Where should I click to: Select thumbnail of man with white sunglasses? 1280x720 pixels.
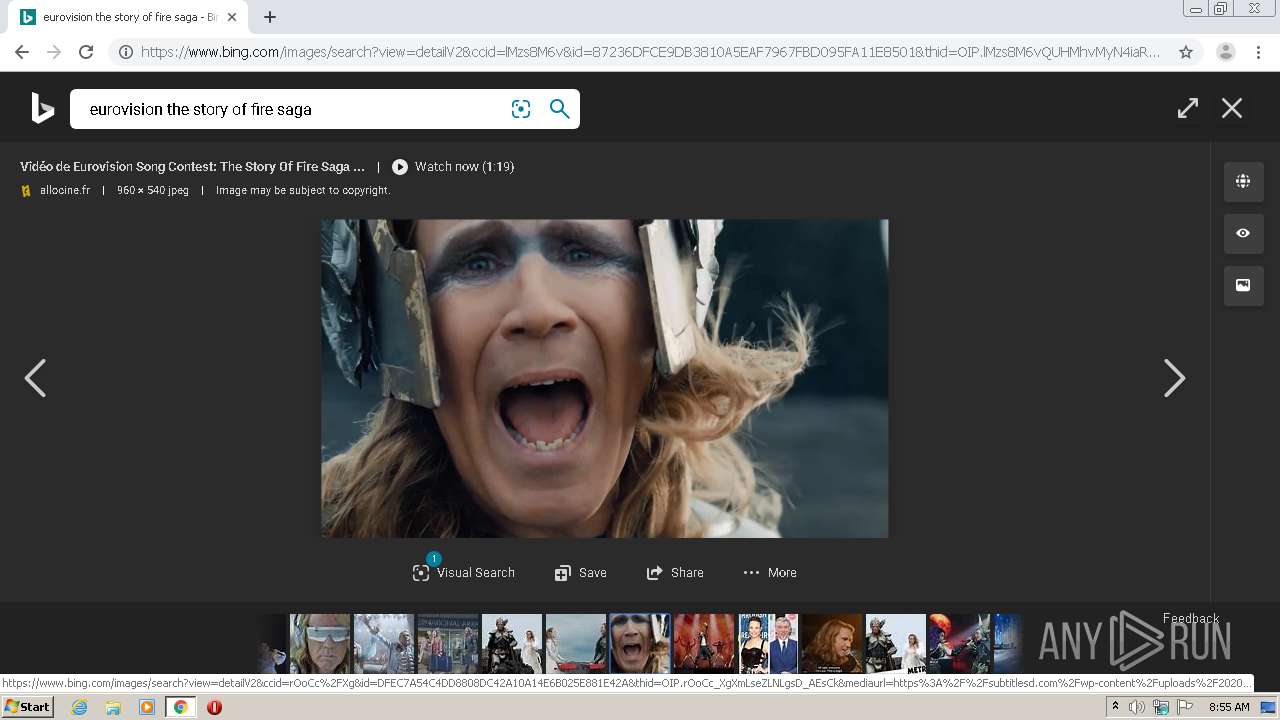click(320, 643)
